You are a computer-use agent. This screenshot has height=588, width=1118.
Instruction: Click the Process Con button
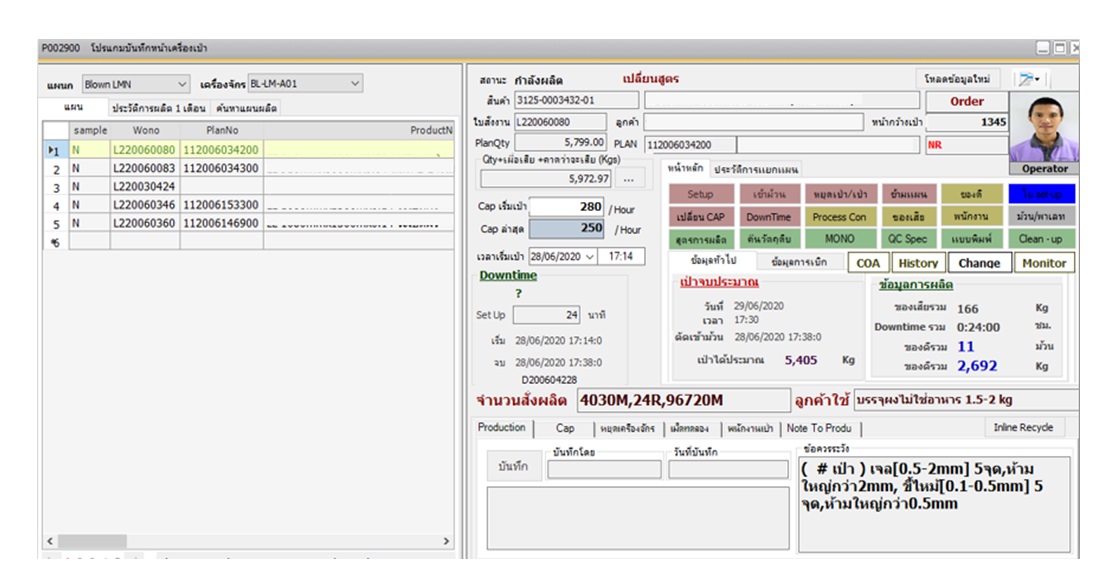coord(839,217)
